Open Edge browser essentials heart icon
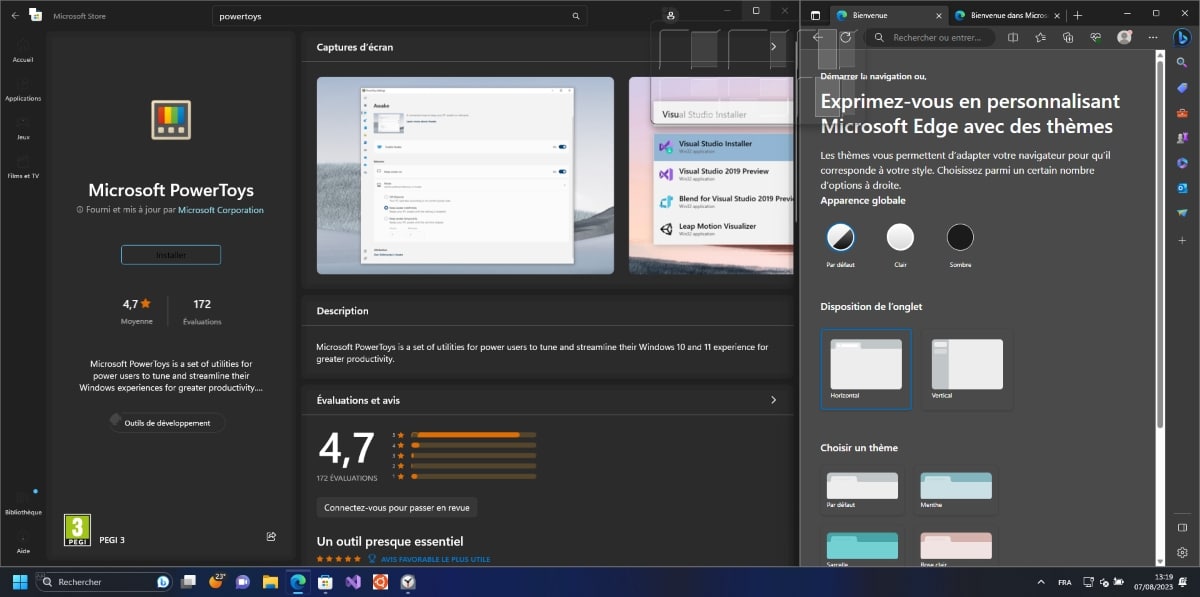The height and width of the screenshot is (597, 1200). pyautogui.click(x=1096, y=37)
